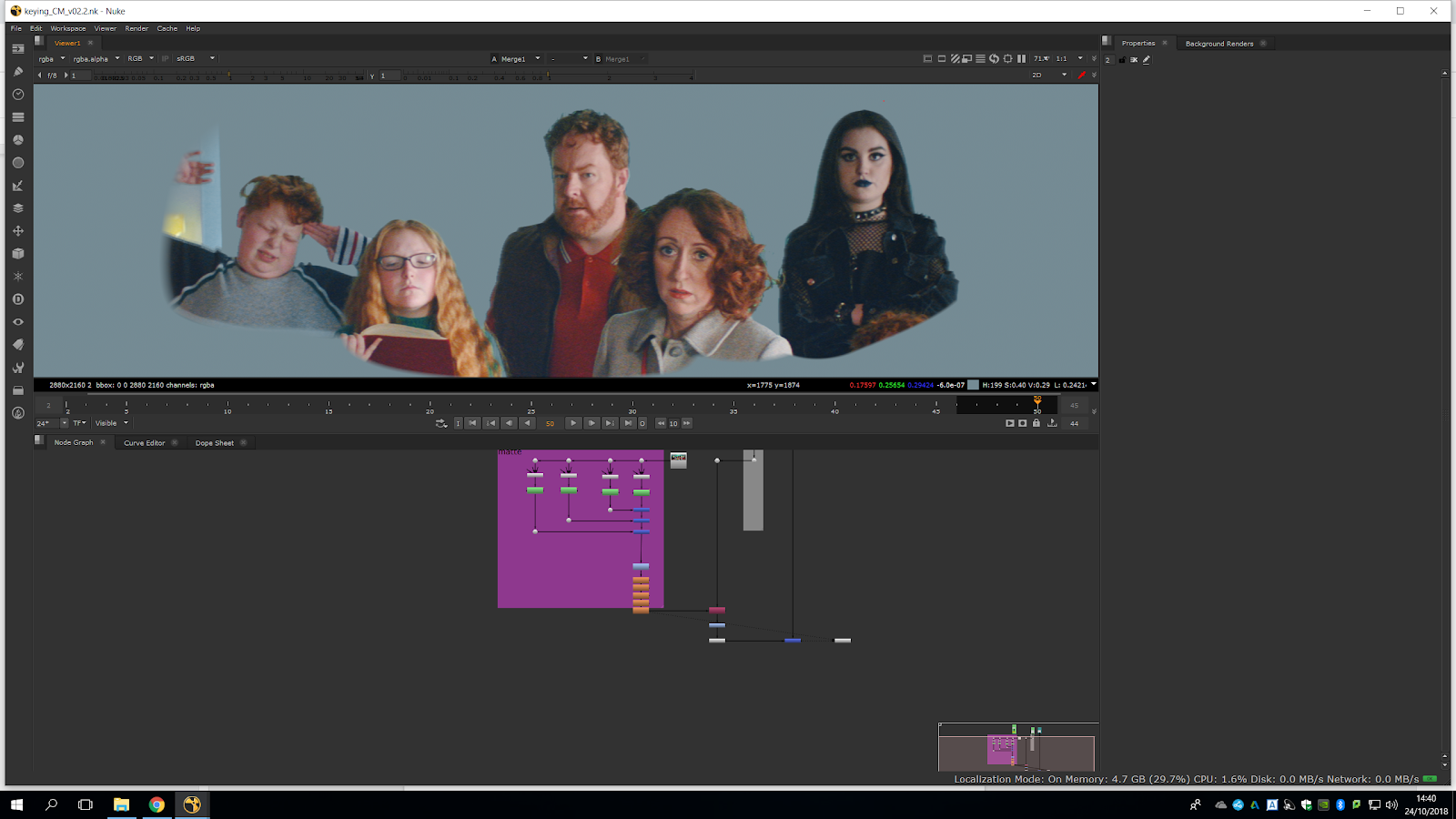Switch to the Curve Editor tab
Image resolution: width=1456 pixels, height=819 pixels.
tap(144, 443)
